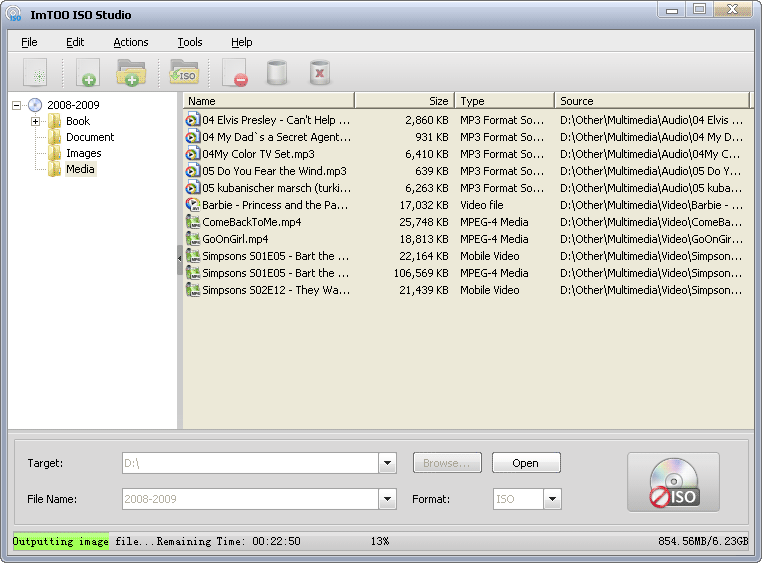Click the Open button
762x563 pixels.
click(526, 463)
